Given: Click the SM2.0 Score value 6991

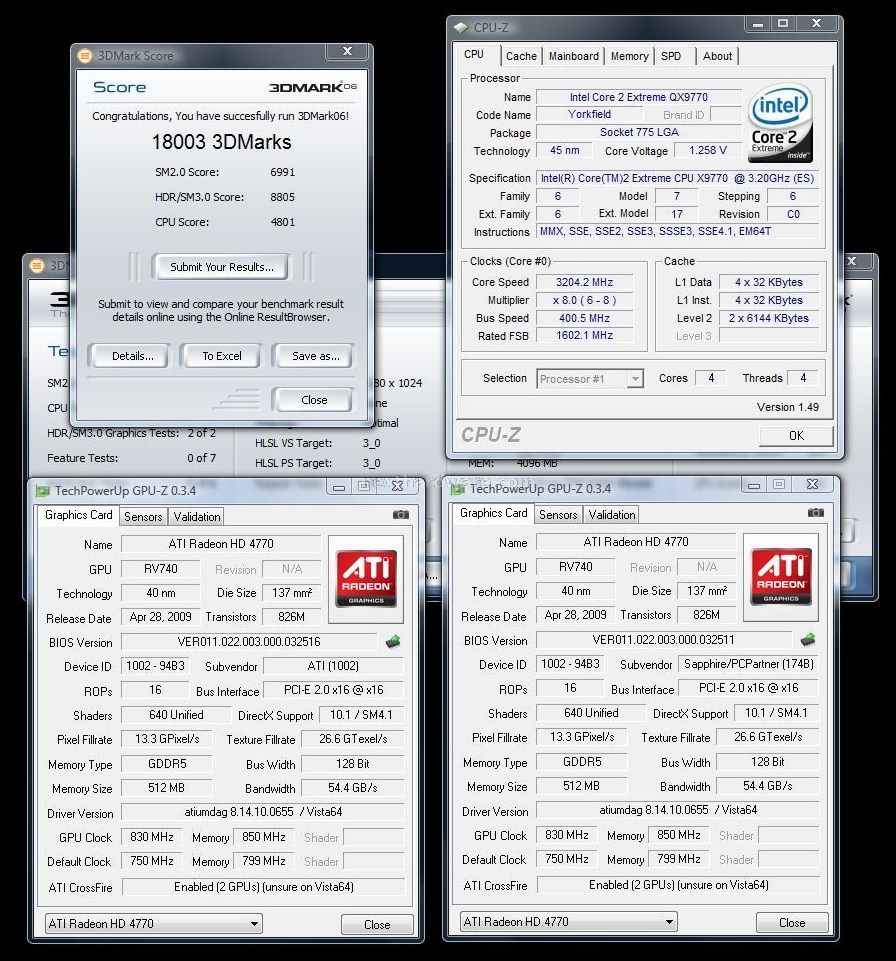Looking at the screenshot, I should tap(283, 172).
